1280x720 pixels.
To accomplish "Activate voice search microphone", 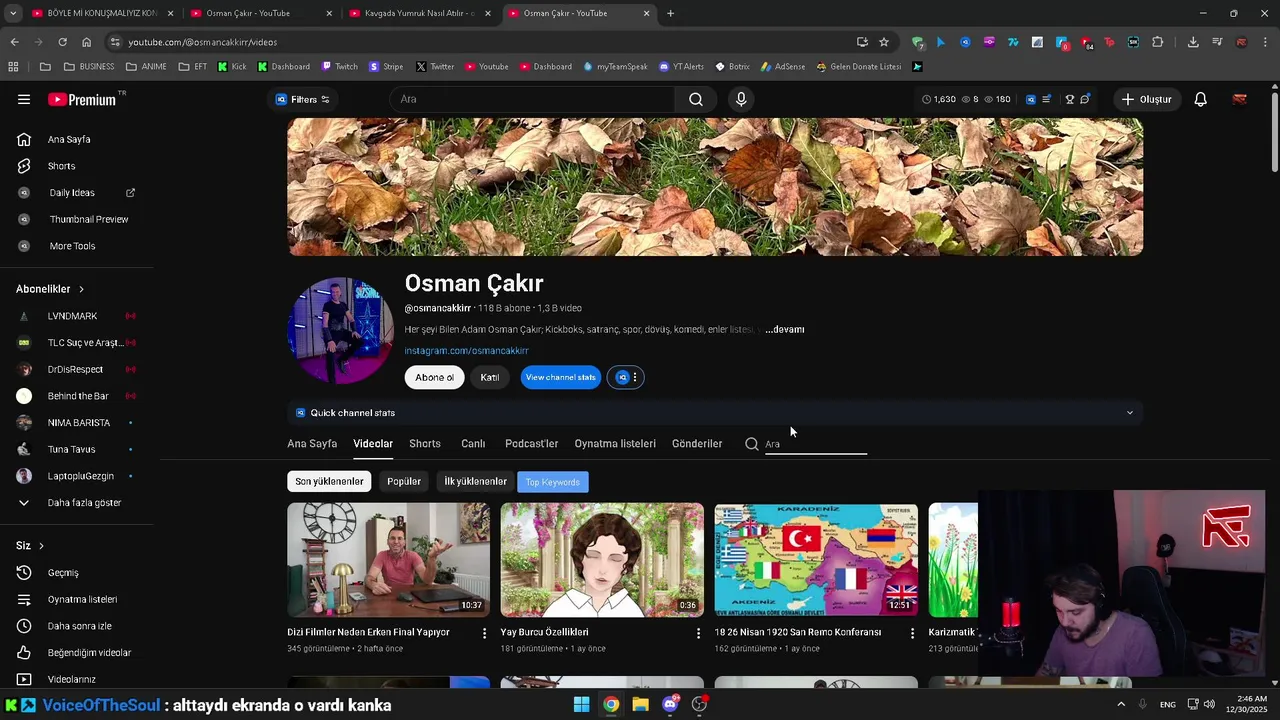I will tap(741, 99).
